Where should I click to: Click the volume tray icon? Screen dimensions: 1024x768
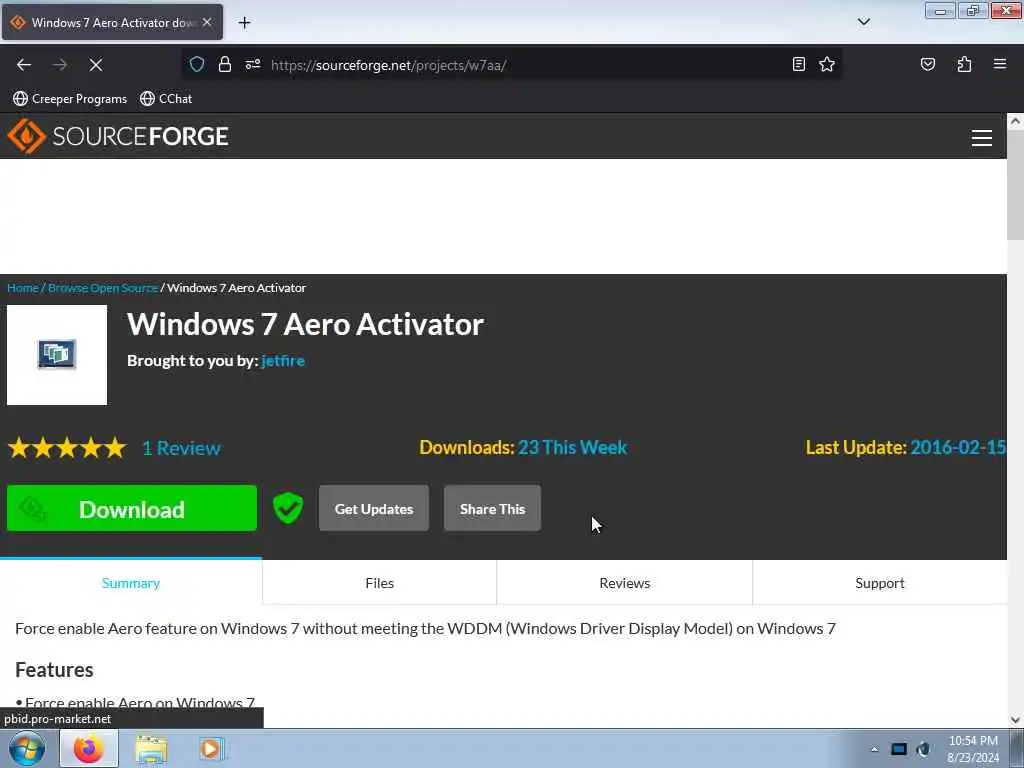[923, 749]
